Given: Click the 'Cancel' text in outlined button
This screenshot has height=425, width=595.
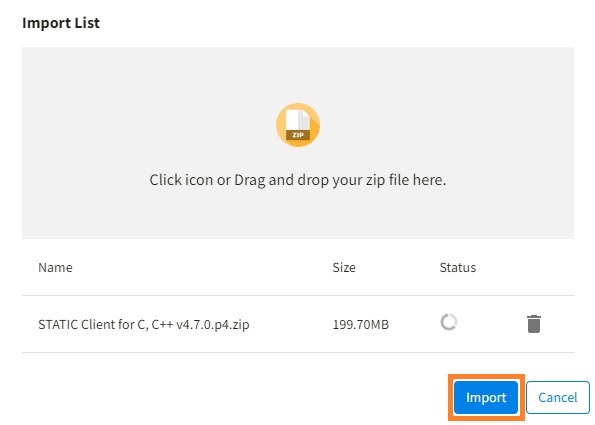Looking at the screenshot, I should point(558,397).
